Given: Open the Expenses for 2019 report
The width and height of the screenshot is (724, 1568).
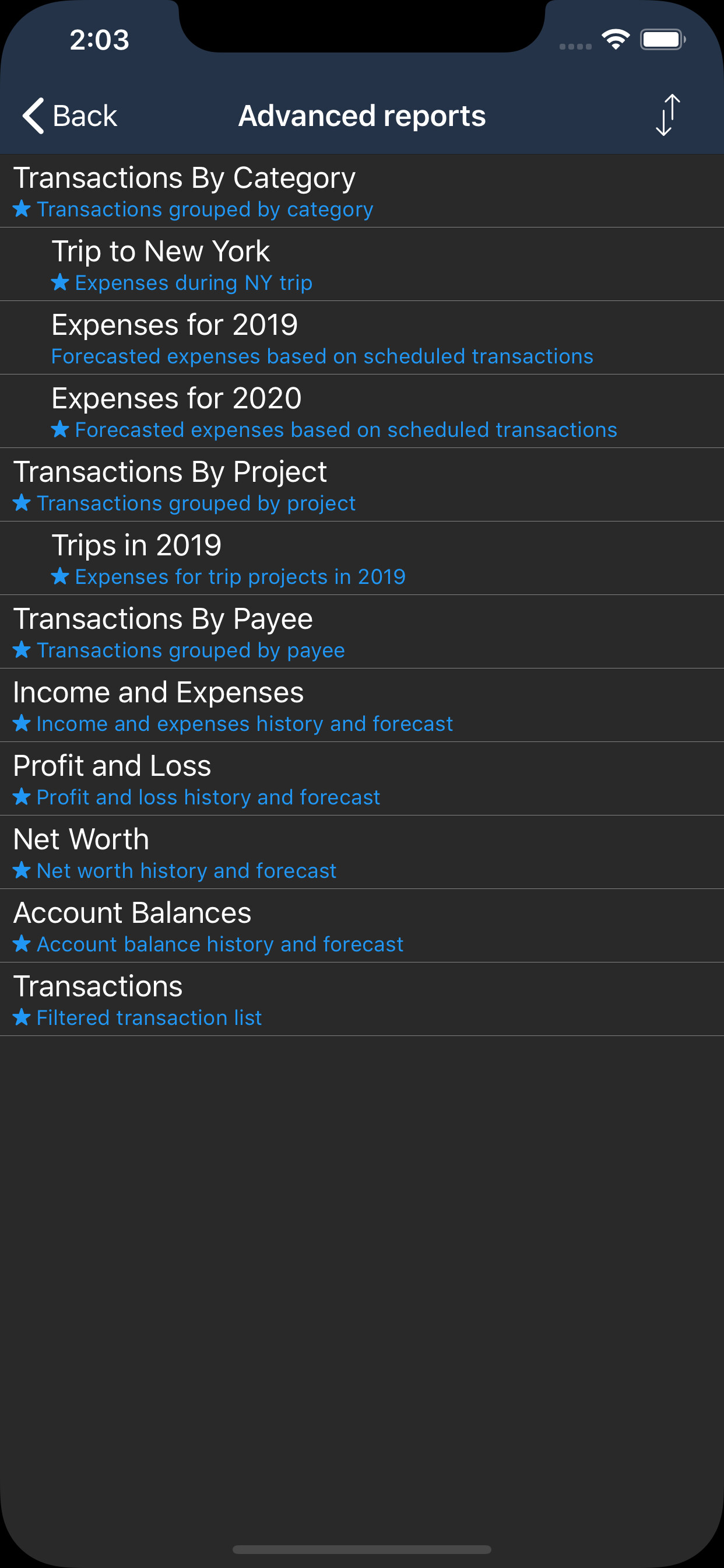Looking at the screenshot, I should 362,338.
